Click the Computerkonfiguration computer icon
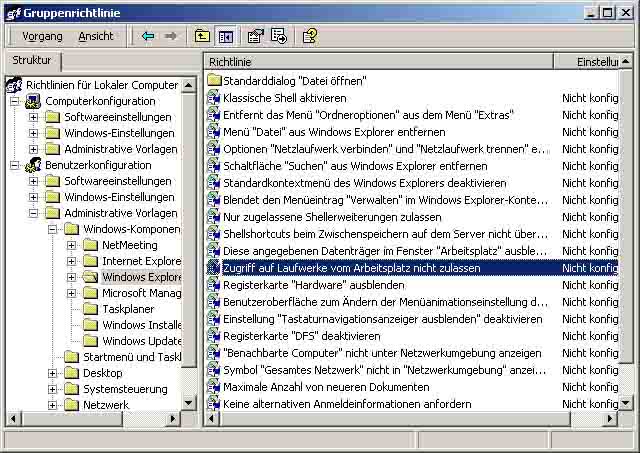 33,101
